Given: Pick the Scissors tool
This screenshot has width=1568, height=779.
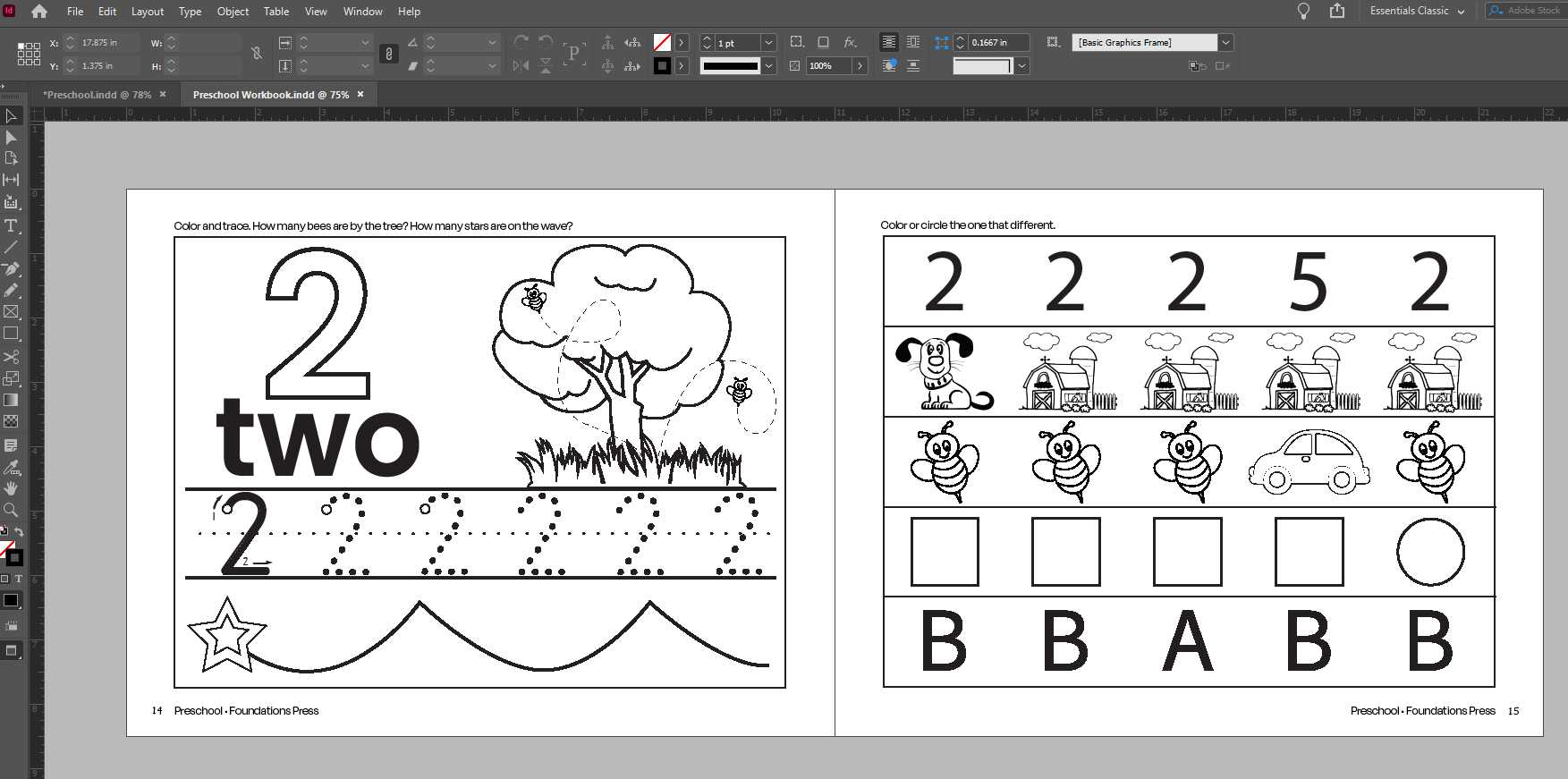Looking at the screenshot, I should pos(11,357).
